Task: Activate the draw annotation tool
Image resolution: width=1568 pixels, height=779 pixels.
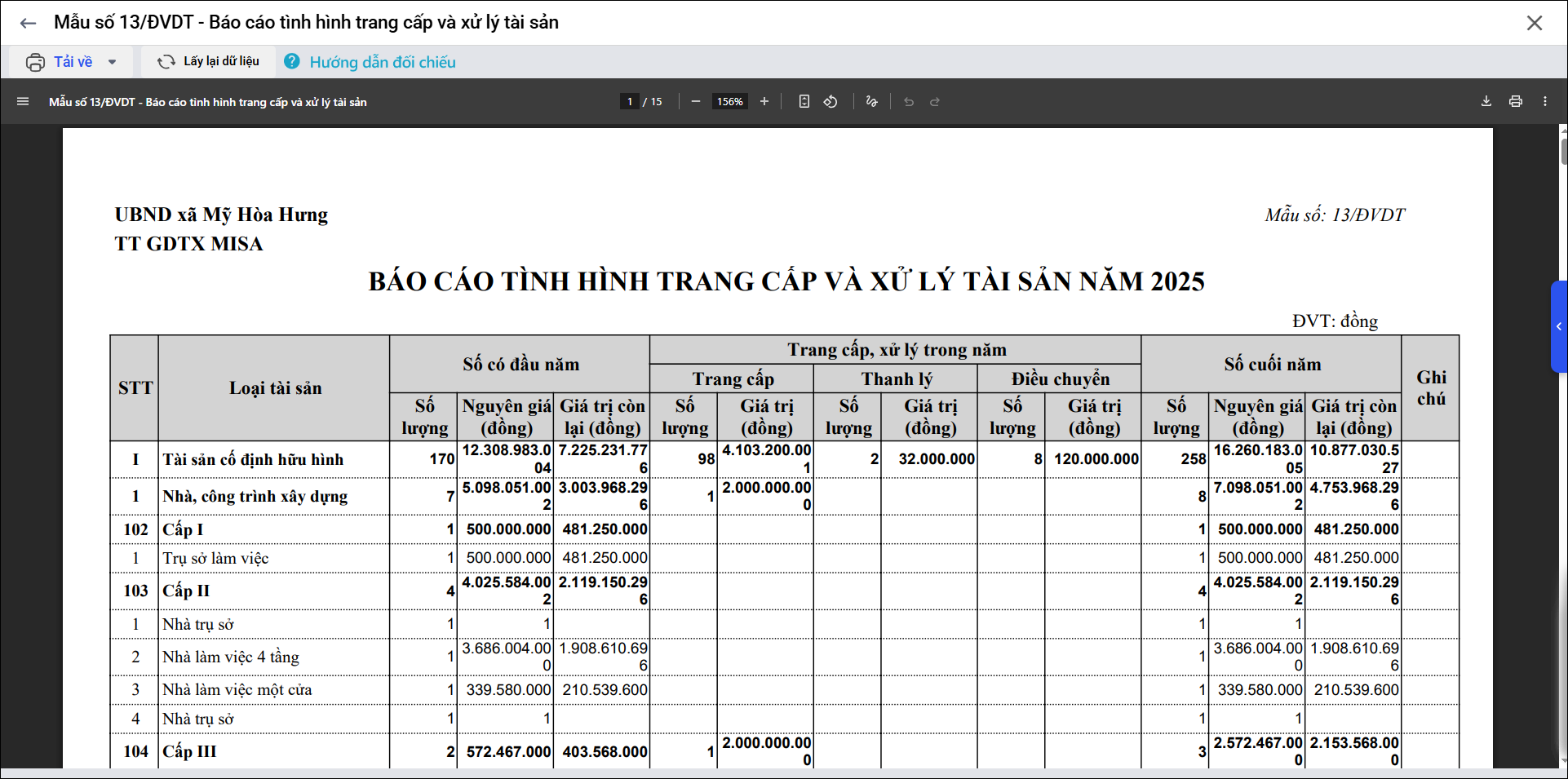Action: tap(871, 102)
